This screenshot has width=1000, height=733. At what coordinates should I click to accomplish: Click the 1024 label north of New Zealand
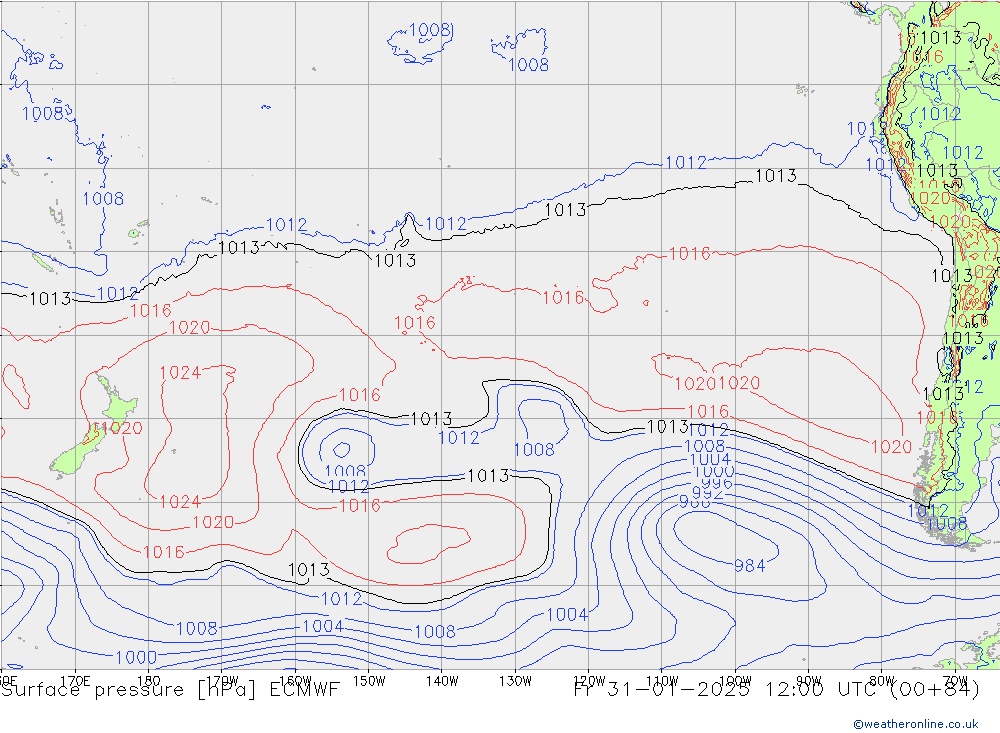click(x=180, y=373)
